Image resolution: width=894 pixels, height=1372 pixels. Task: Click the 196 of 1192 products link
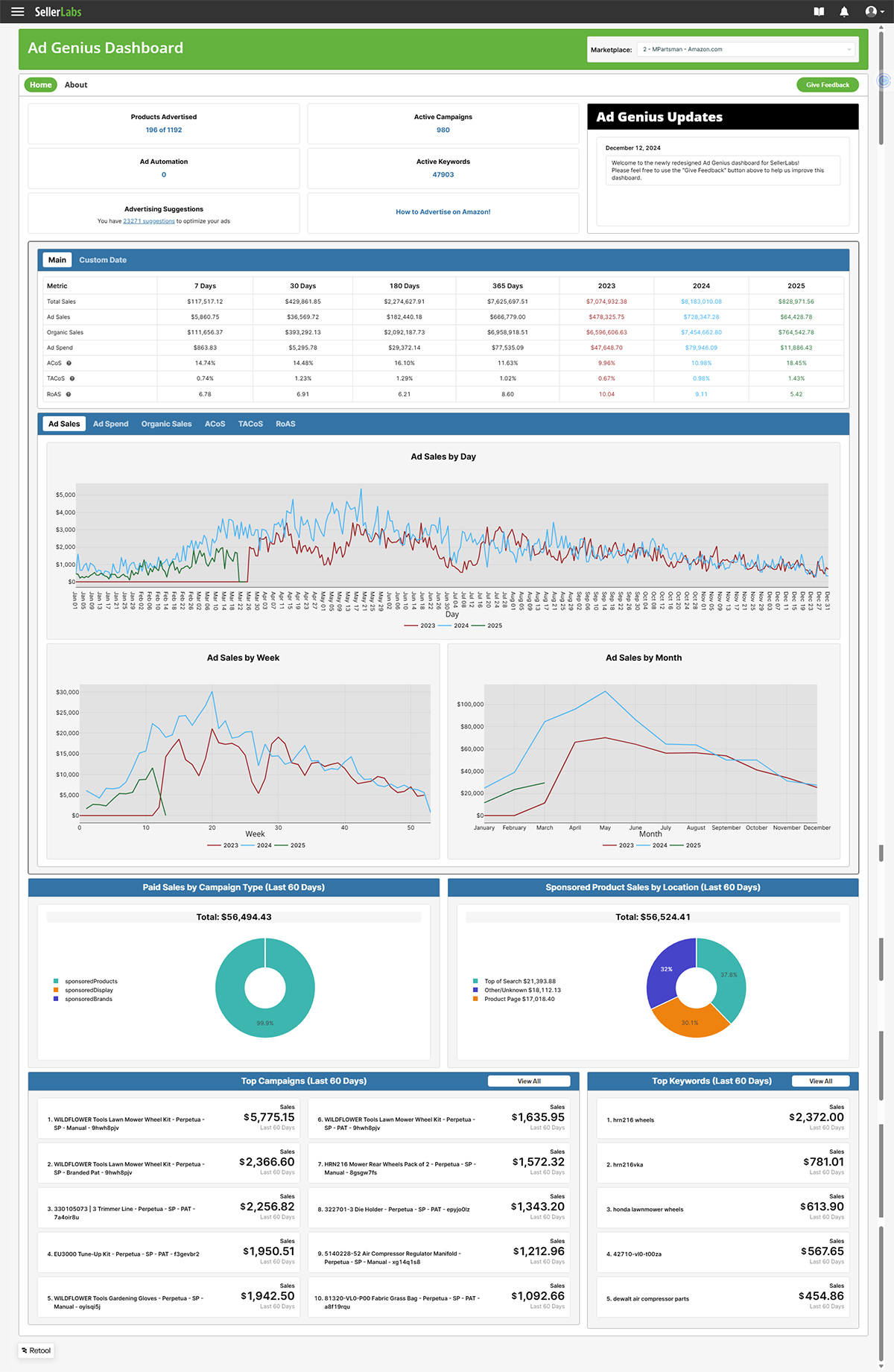tap(164, 130)
